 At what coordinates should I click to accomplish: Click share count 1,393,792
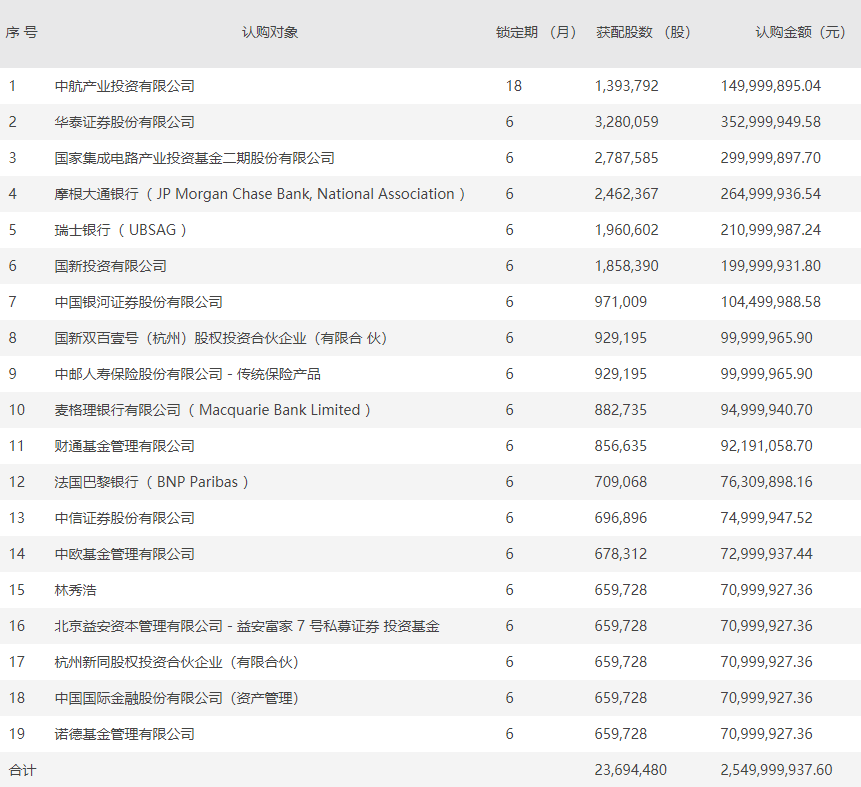coord(627,86)
